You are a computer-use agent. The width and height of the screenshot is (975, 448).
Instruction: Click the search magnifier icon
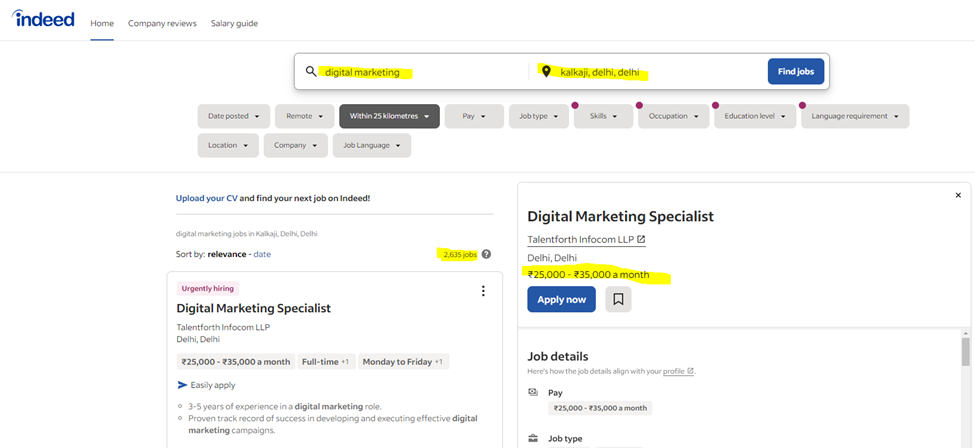[x=311, y=72]
